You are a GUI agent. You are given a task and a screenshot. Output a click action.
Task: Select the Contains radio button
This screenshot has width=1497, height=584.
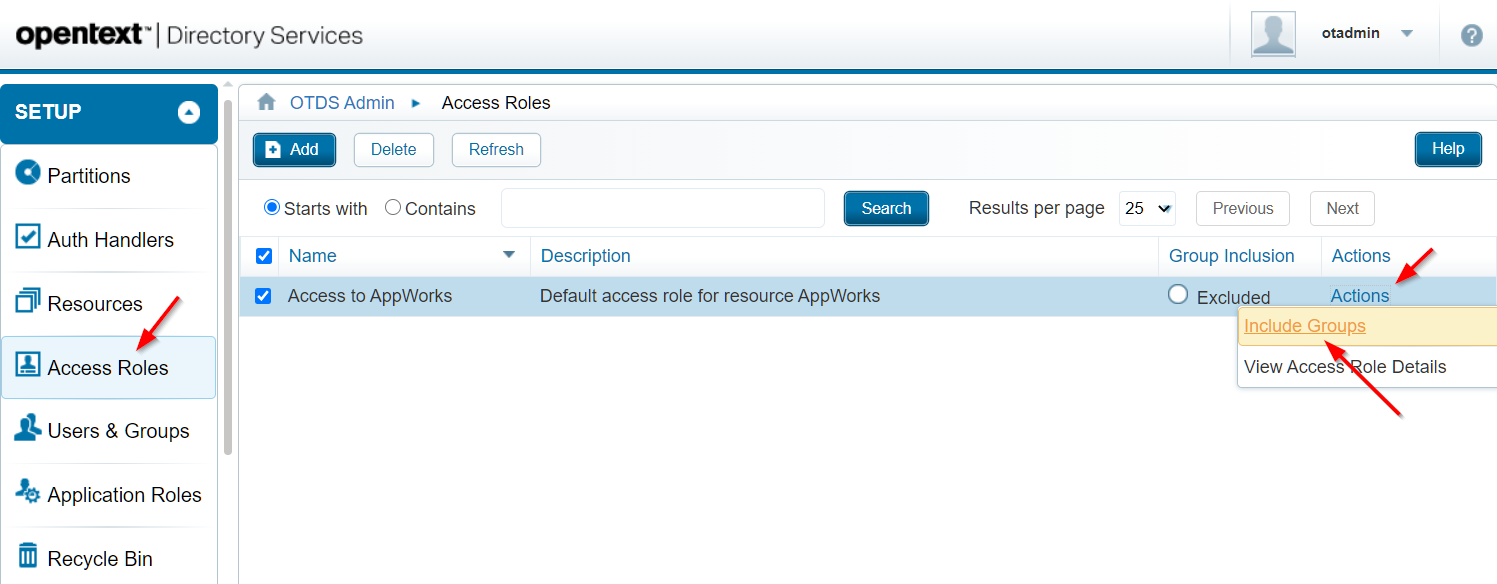point(393,207)
